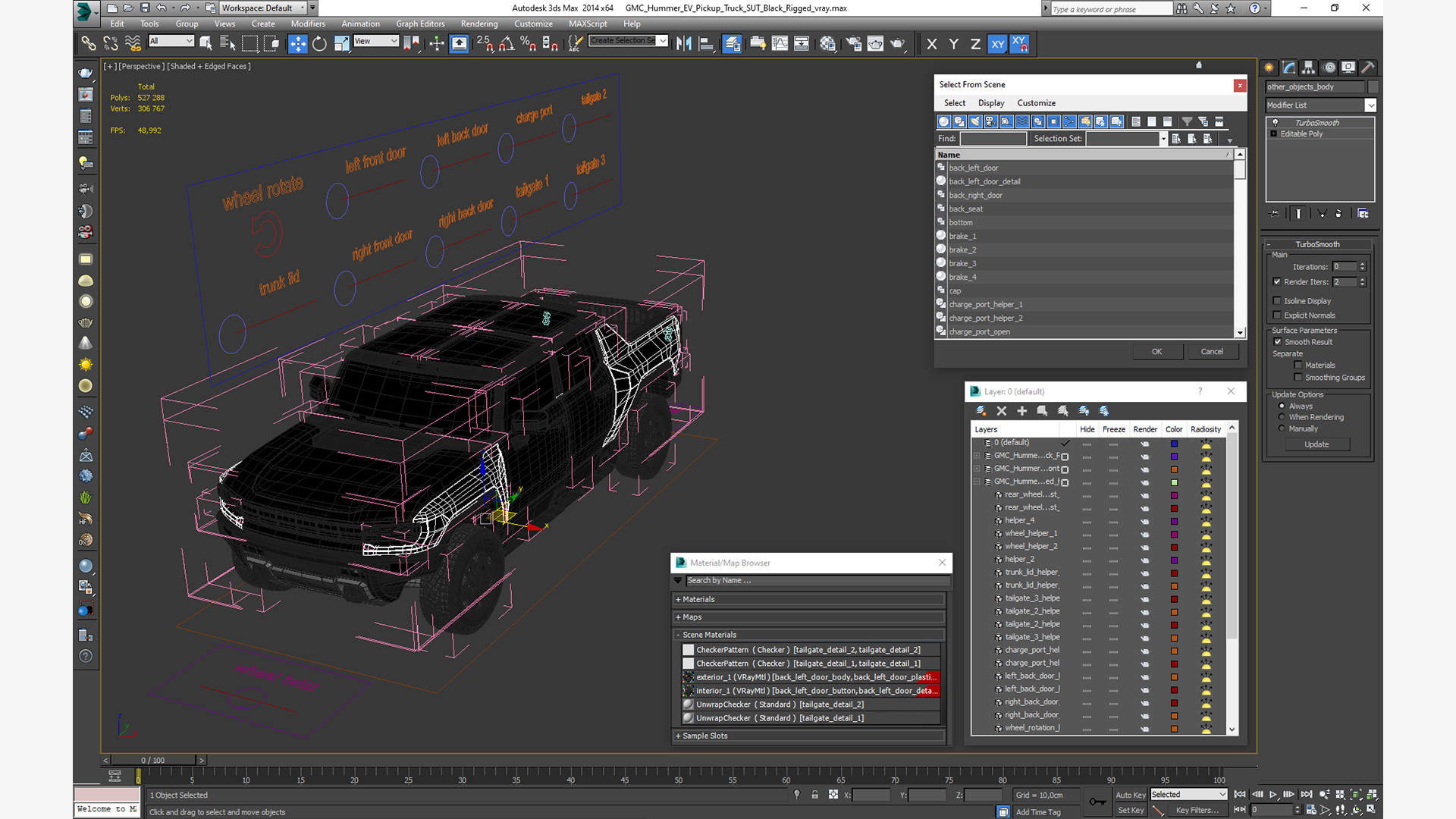
Task: Open Render Setup from the toolbar
Action: [x=853, y=44]
